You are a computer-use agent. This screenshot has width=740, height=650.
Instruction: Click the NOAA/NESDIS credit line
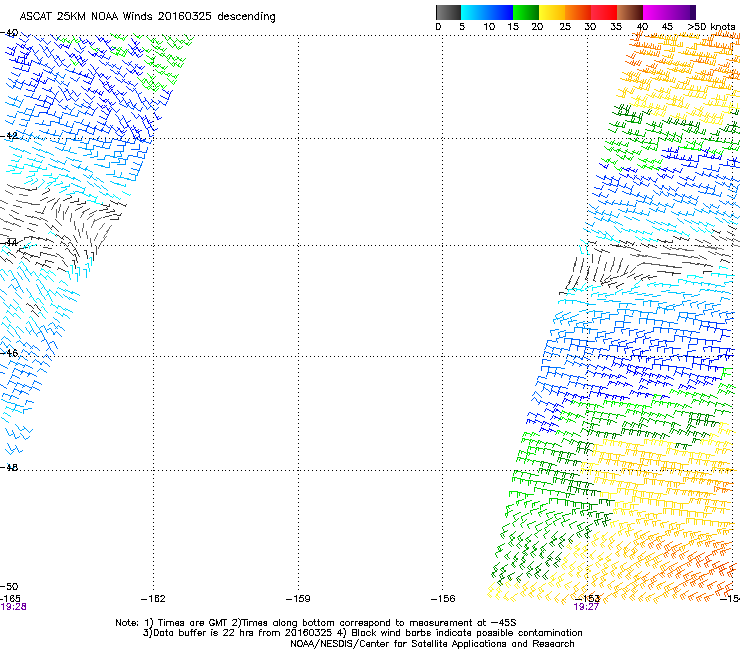point(432,644)
